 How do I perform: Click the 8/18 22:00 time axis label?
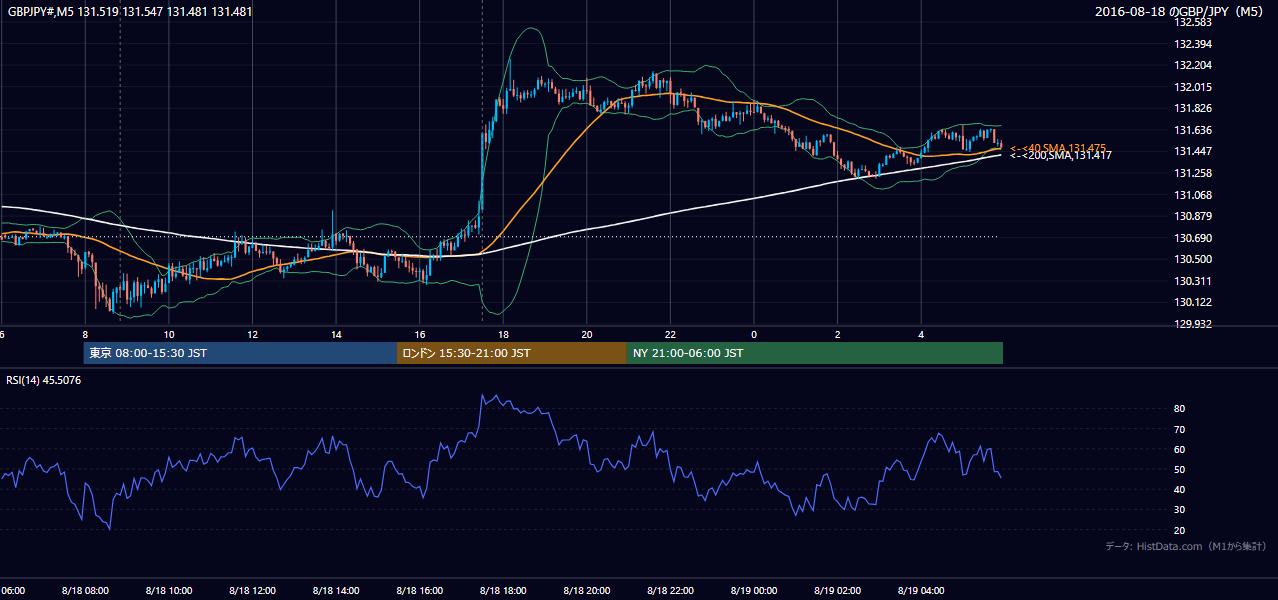(670, 591)
